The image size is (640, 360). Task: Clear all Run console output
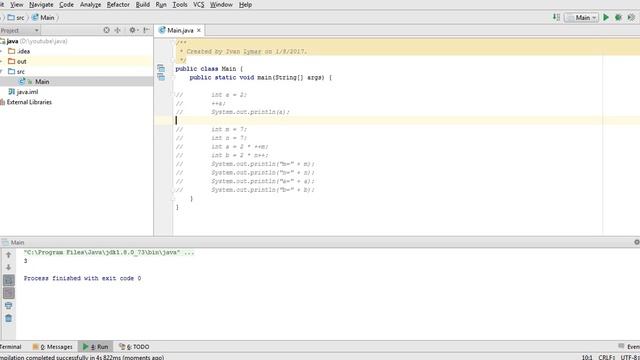point(9,318)
